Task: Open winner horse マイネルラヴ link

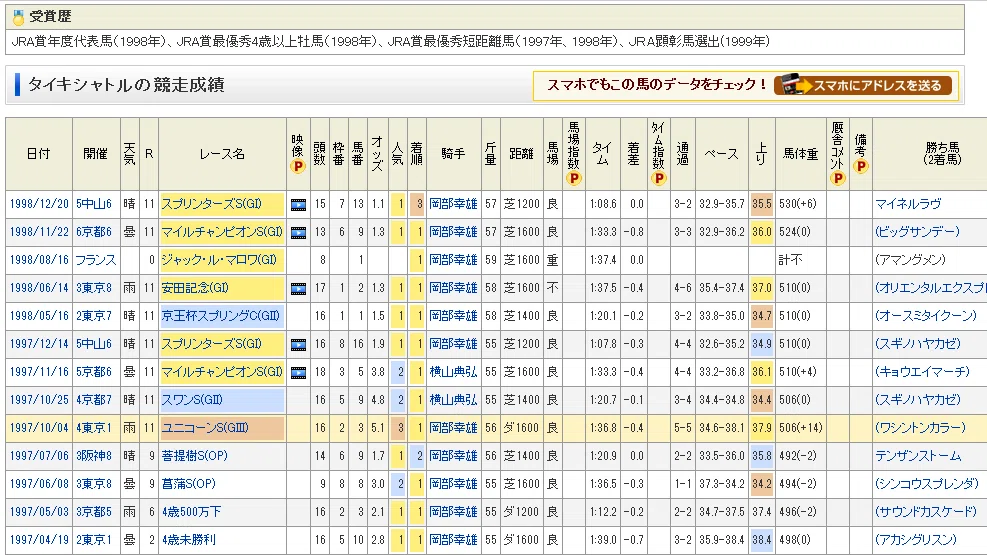Action: [x=908, y=204]
